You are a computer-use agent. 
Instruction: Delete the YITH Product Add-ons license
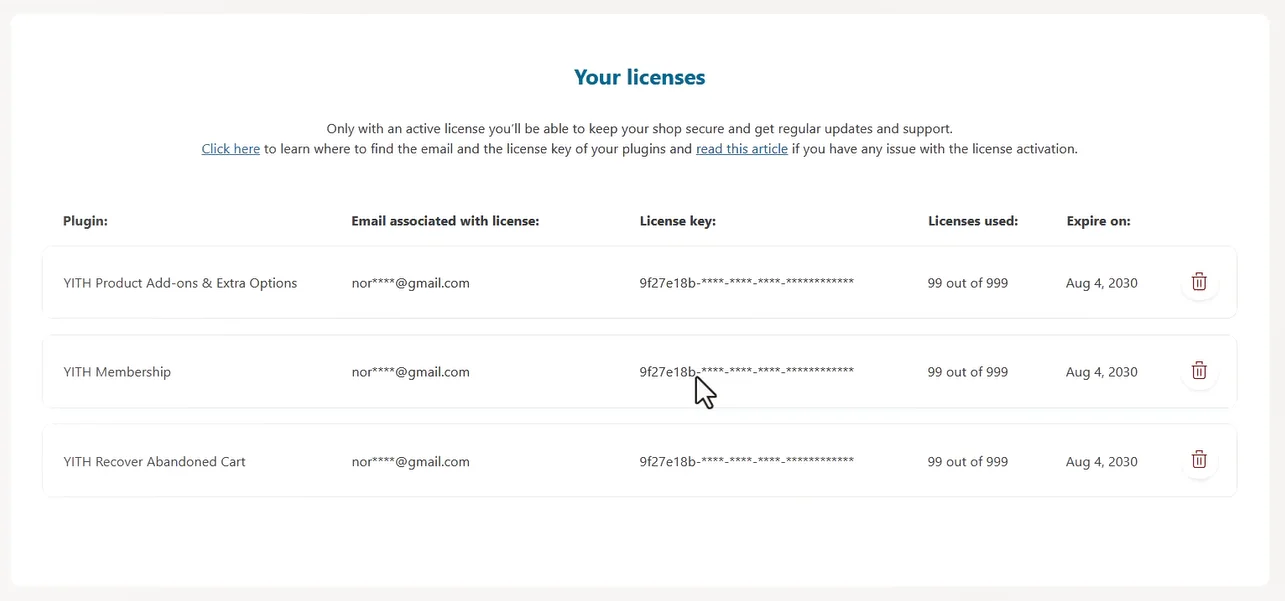click(x=1199, y=283)
